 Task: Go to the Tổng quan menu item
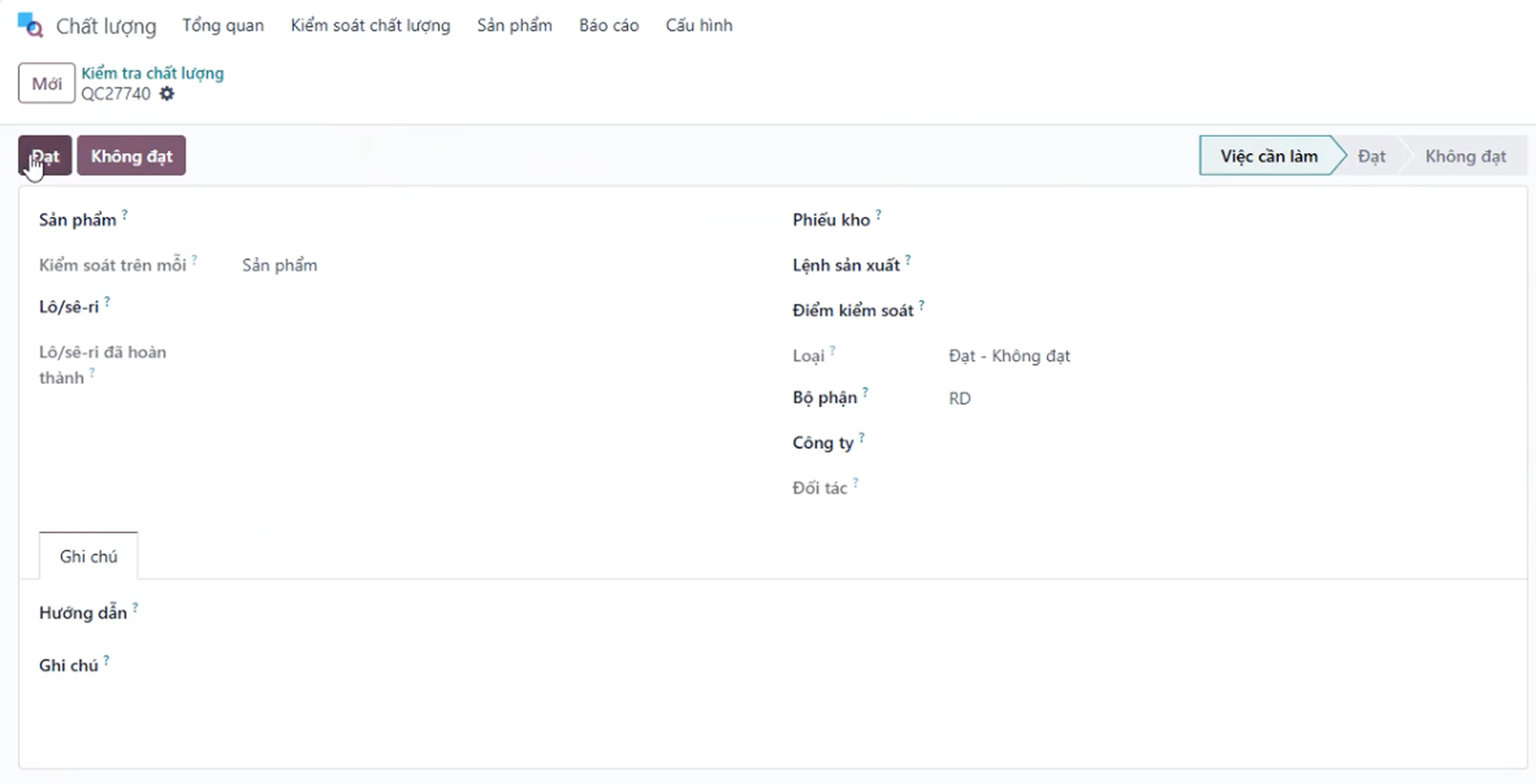click(222, 26)
